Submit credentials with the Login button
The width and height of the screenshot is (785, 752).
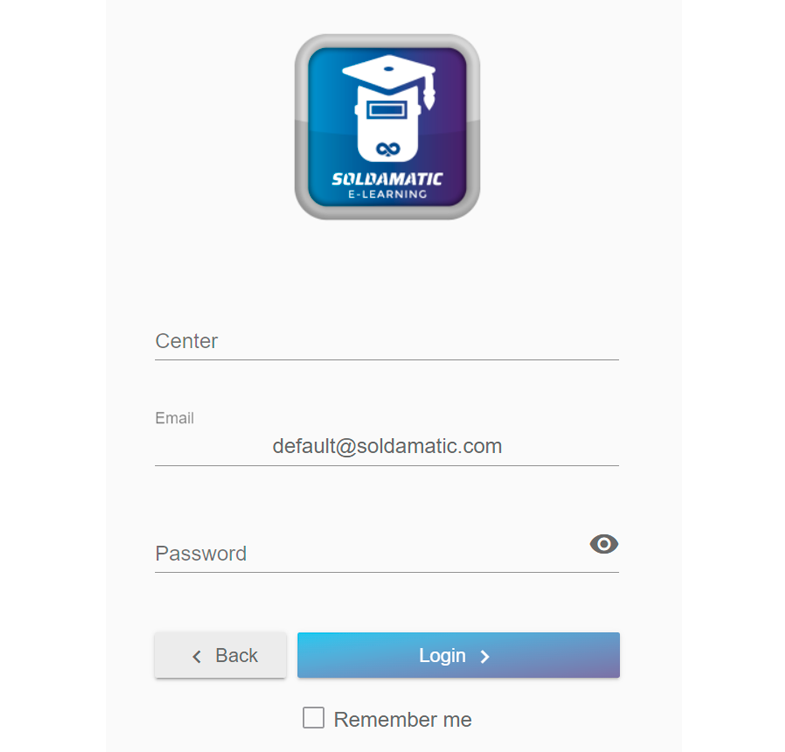[x=459, y=655]
